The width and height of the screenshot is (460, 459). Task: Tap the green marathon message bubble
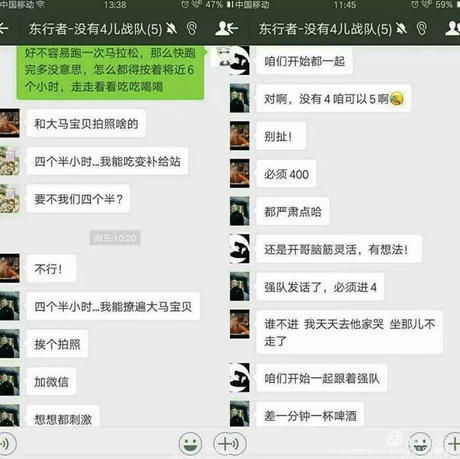pyautogui.click(x=110, y=71)
